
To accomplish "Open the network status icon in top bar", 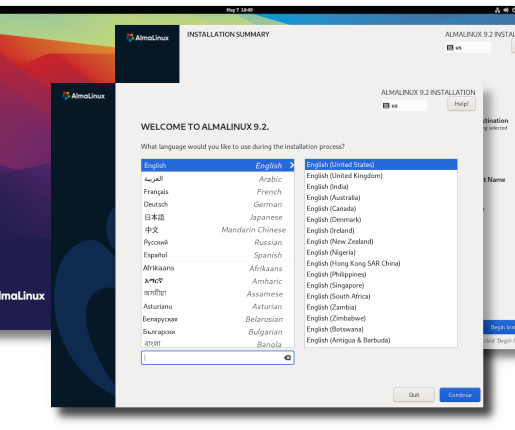I will pos(497,10).
